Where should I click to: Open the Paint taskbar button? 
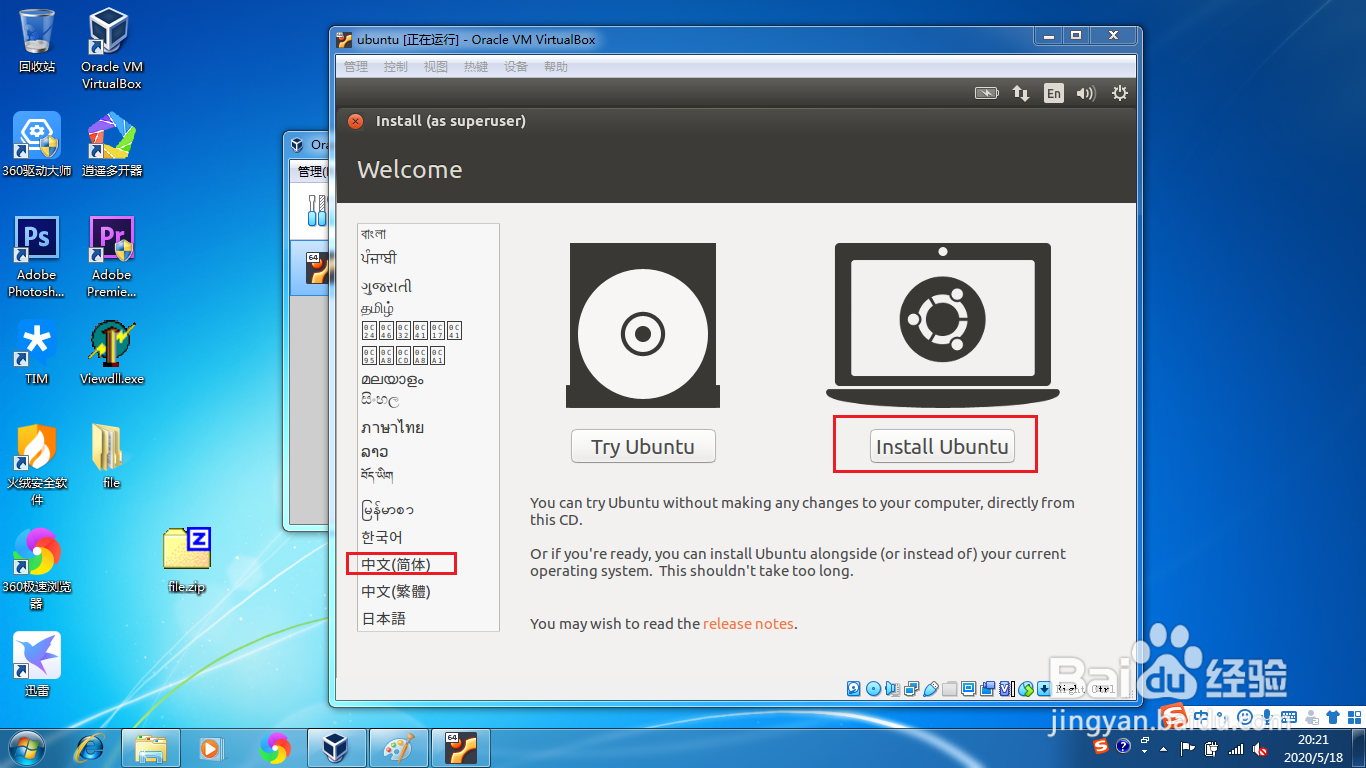tap(400, 748)
